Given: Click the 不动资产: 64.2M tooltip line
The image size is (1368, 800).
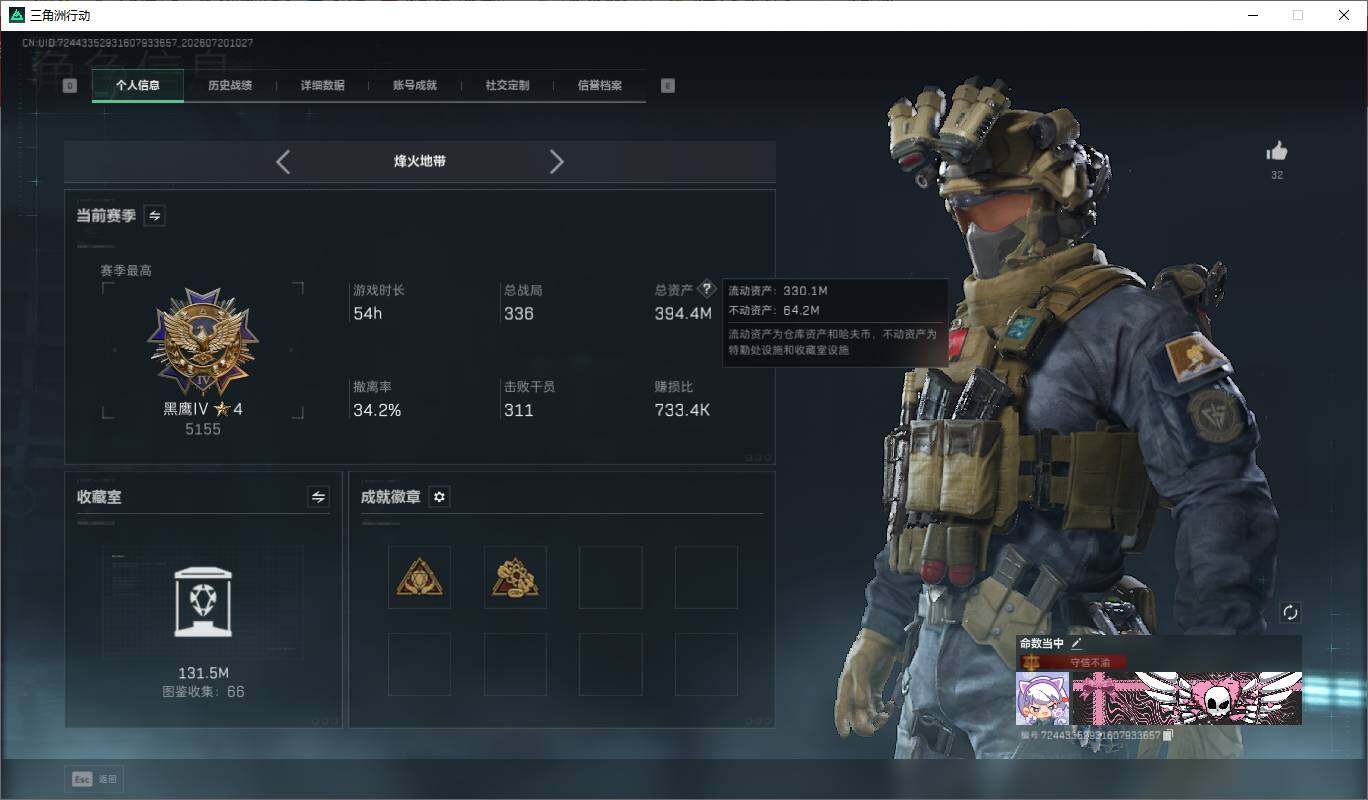Looking at the screenshot, I should point(774,310).
